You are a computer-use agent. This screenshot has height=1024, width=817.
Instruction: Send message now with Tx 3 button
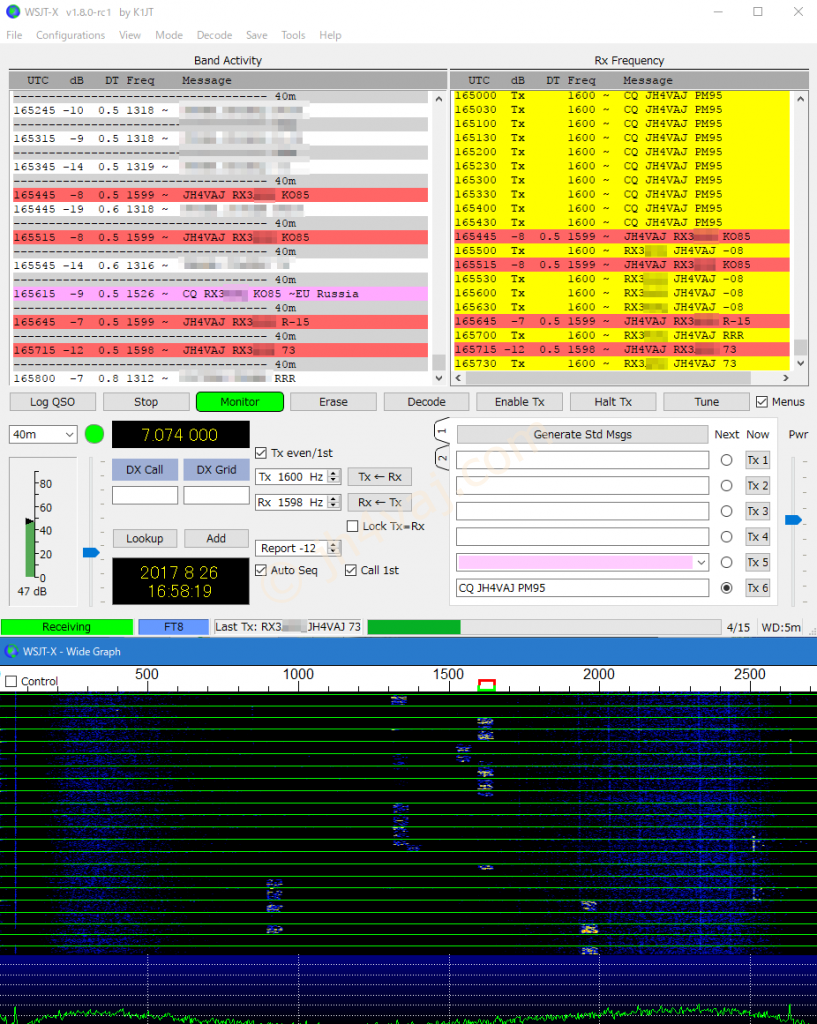click(758, 511)
